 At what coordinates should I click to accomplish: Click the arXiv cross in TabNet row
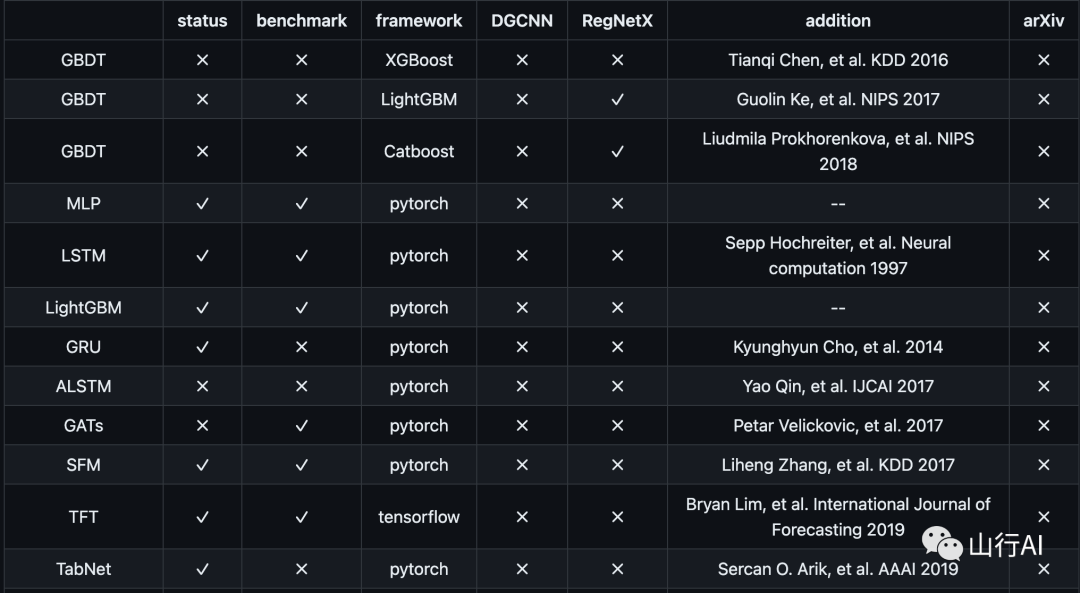tap(1043, 569)
